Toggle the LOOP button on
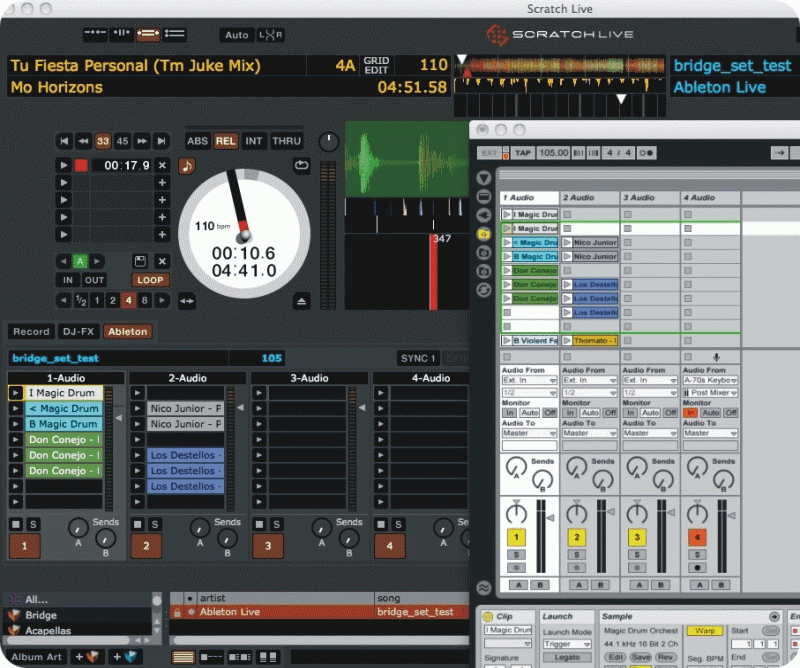Screen dimensions: 800x668 (150, 281)
